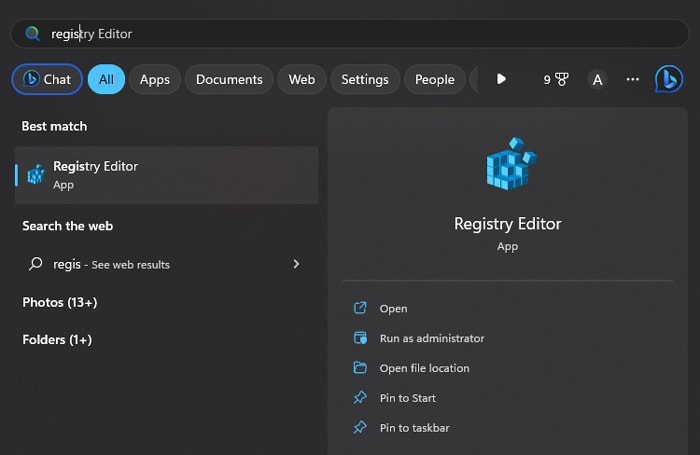Choose Run as administrator
The image size is (700, 455).
pyautogui.click(x=432, y=338)
